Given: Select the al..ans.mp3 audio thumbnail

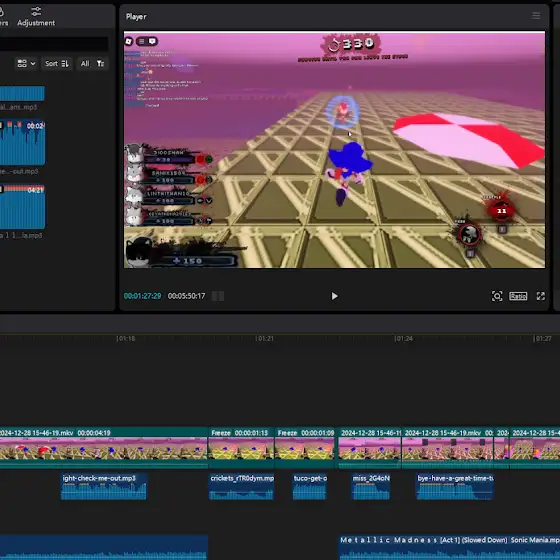Looking at the screenshot, I should pos(22,94).
